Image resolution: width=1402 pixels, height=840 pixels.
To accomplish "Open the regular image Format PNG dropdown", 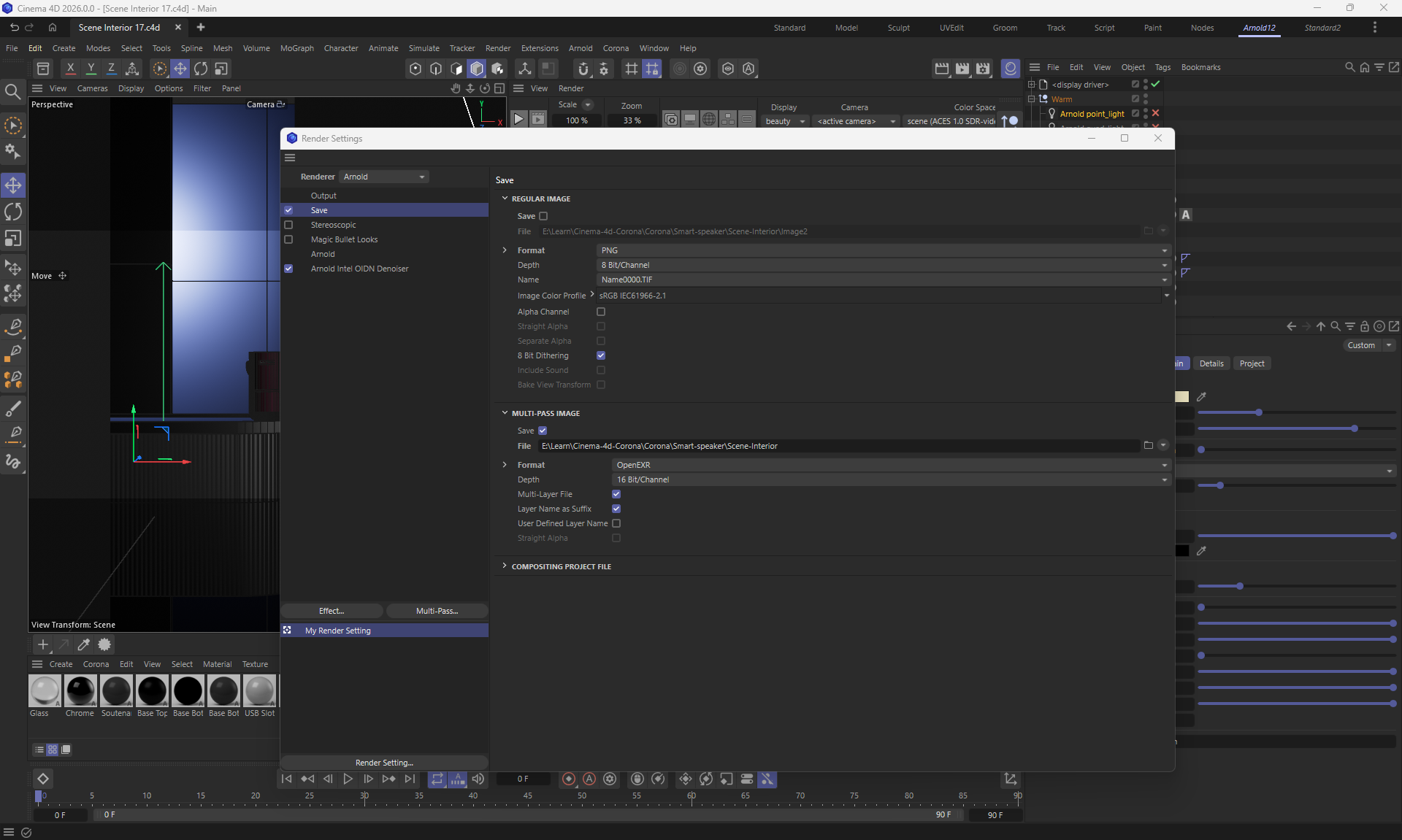I will 884,250.
